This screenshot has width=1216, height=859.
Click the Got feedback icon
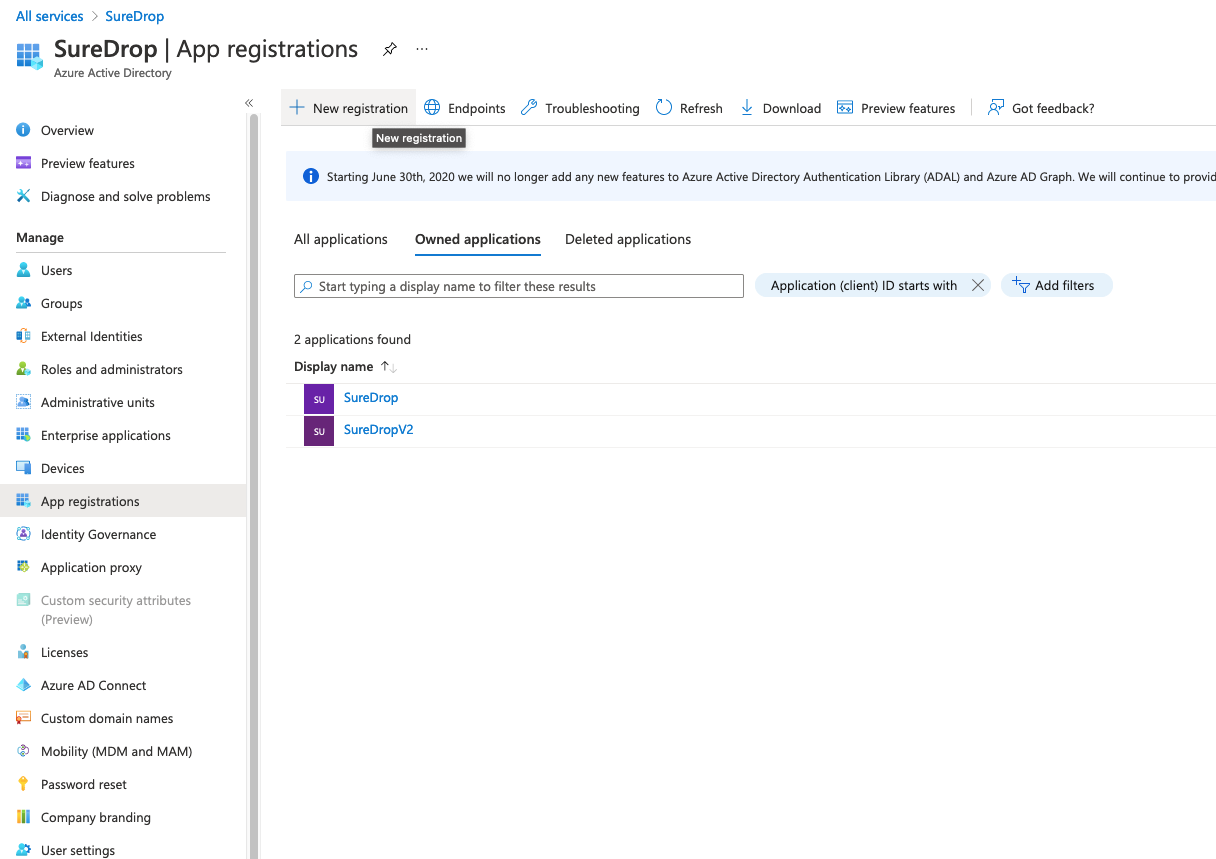[x=996, y=108]
